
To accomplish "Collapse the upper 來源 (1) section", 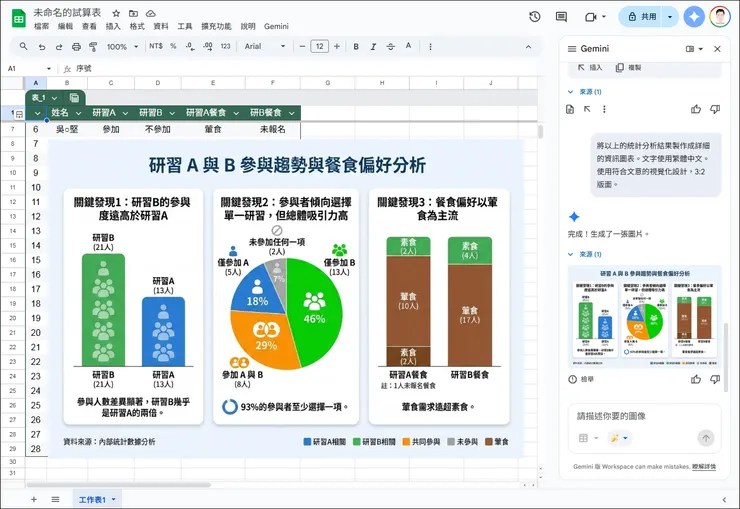I will pyautogui.click(x=570, y=92).
